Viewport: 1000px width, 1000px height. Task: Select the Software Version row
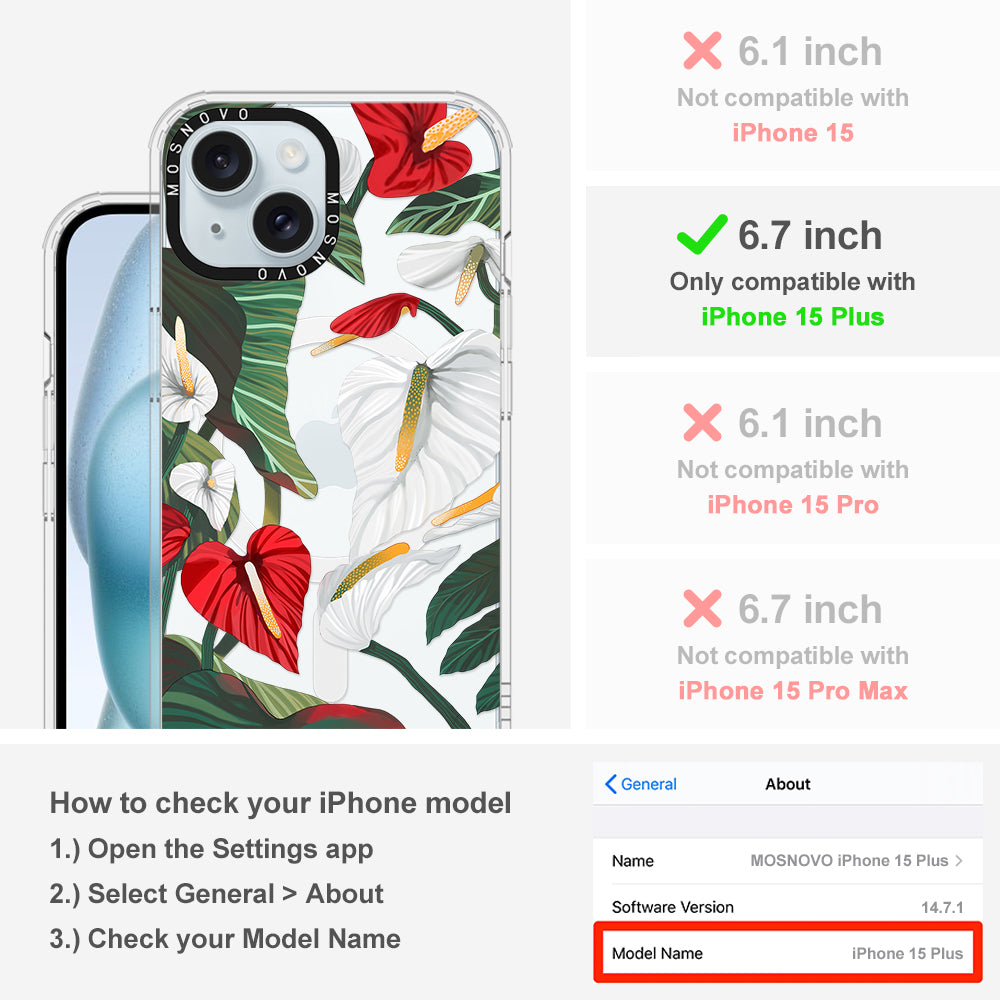click(x=788, y=907)
